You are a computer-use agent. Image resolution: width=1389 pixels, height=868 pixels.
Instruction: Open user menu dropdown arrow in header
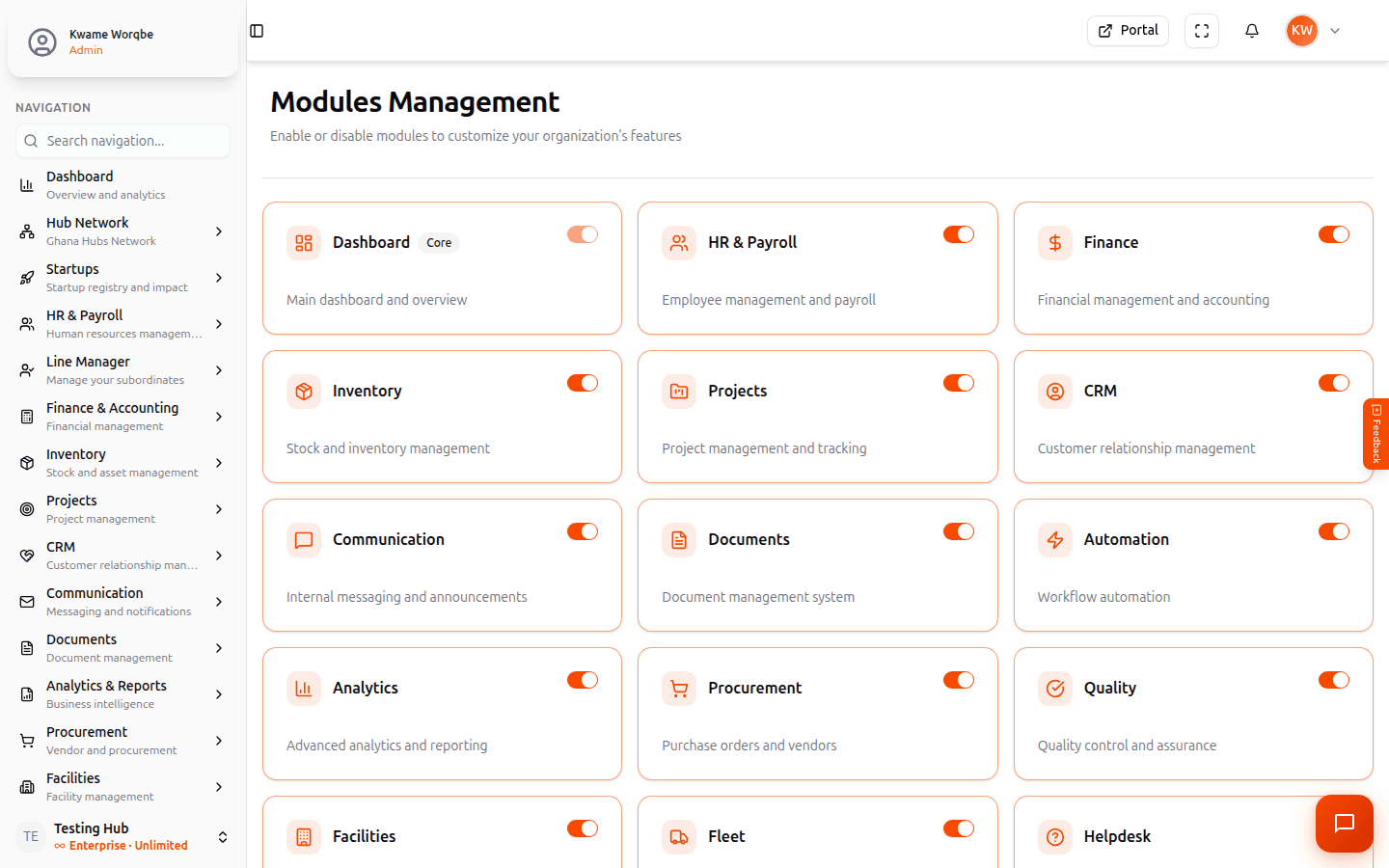coord(1335,31)
